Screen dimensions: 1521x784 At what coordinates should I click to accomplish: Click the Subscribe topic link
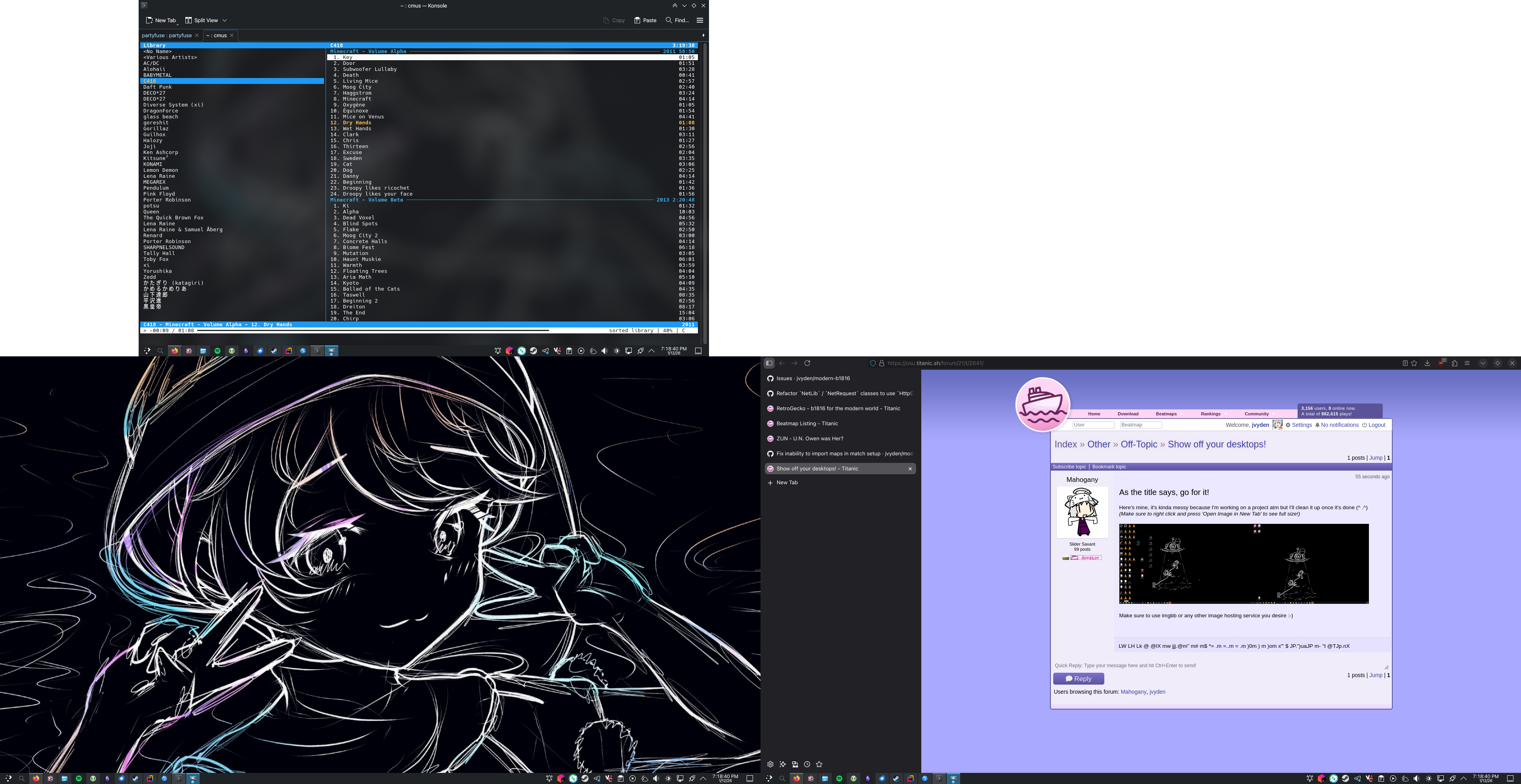1069,467
